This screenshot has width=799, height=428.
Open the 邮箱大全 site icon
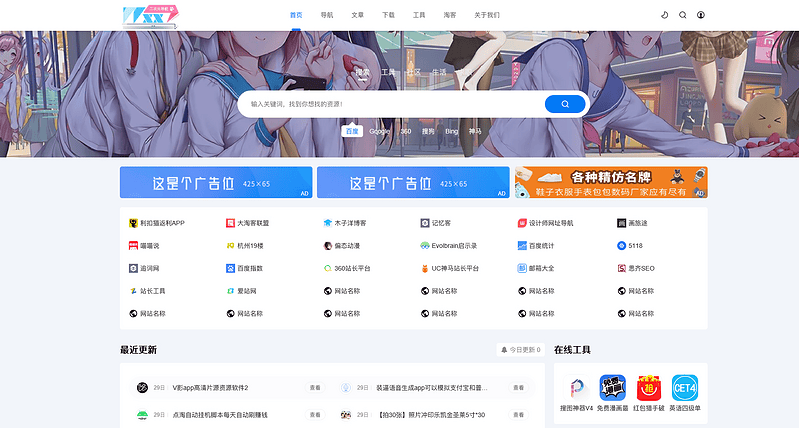522,269
